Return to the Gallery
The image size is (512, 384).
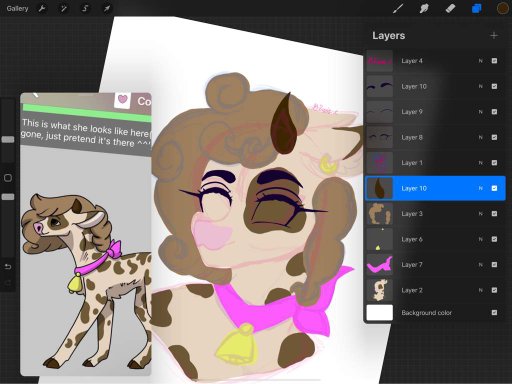pos(17,8)
